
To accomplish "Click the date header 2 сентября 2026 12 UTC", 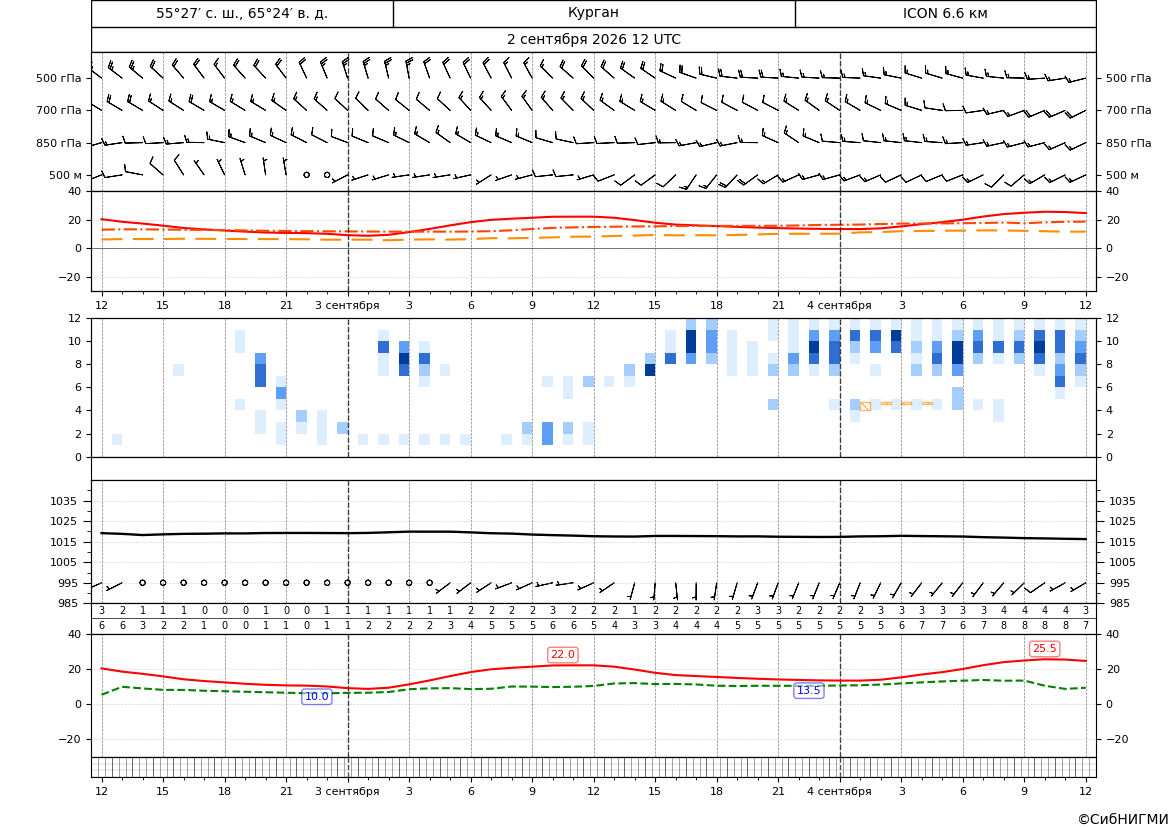I will (x=593, y=40).
